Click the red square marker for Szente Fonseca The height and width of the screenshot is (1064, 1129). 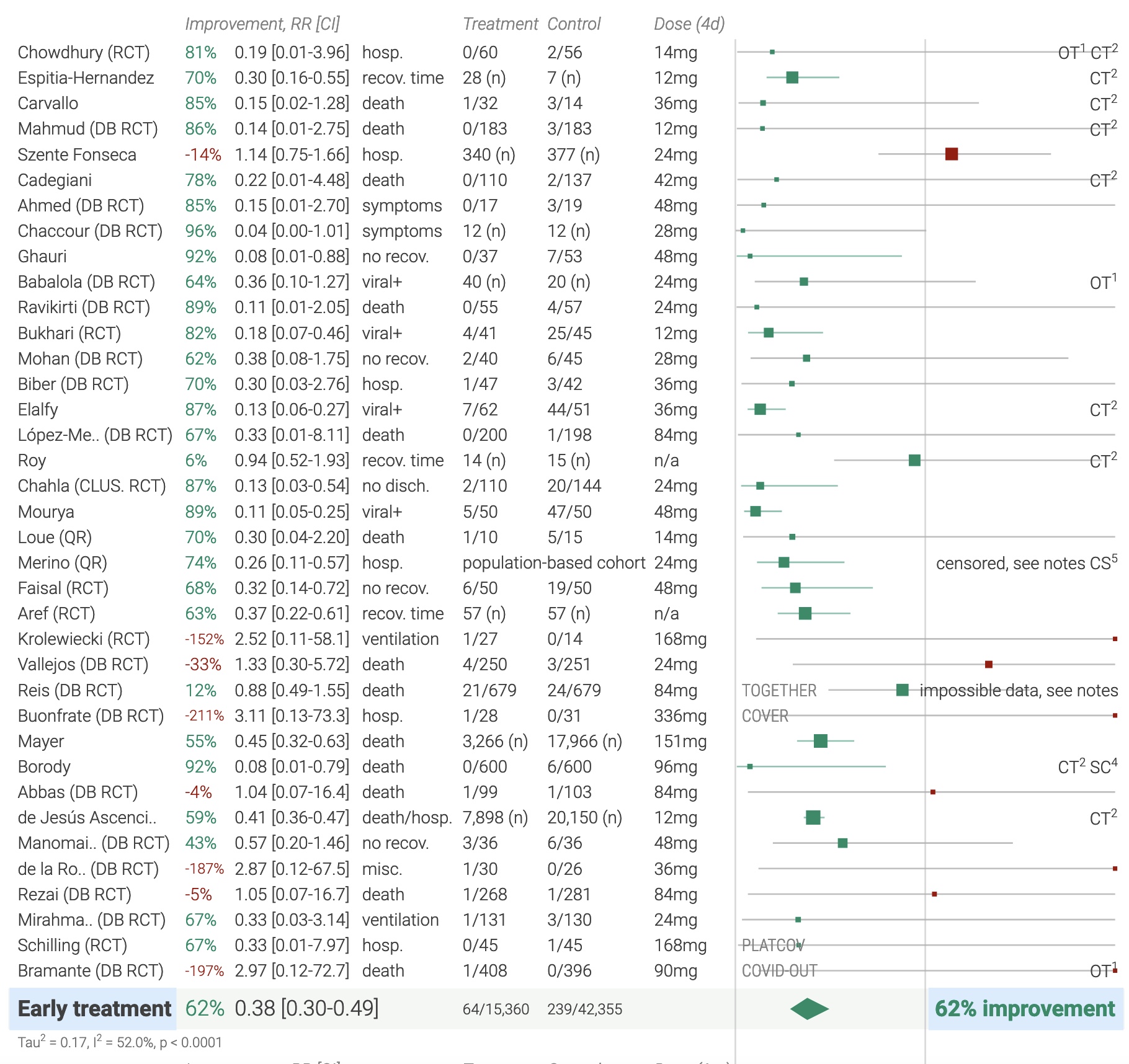pos(951,154)
